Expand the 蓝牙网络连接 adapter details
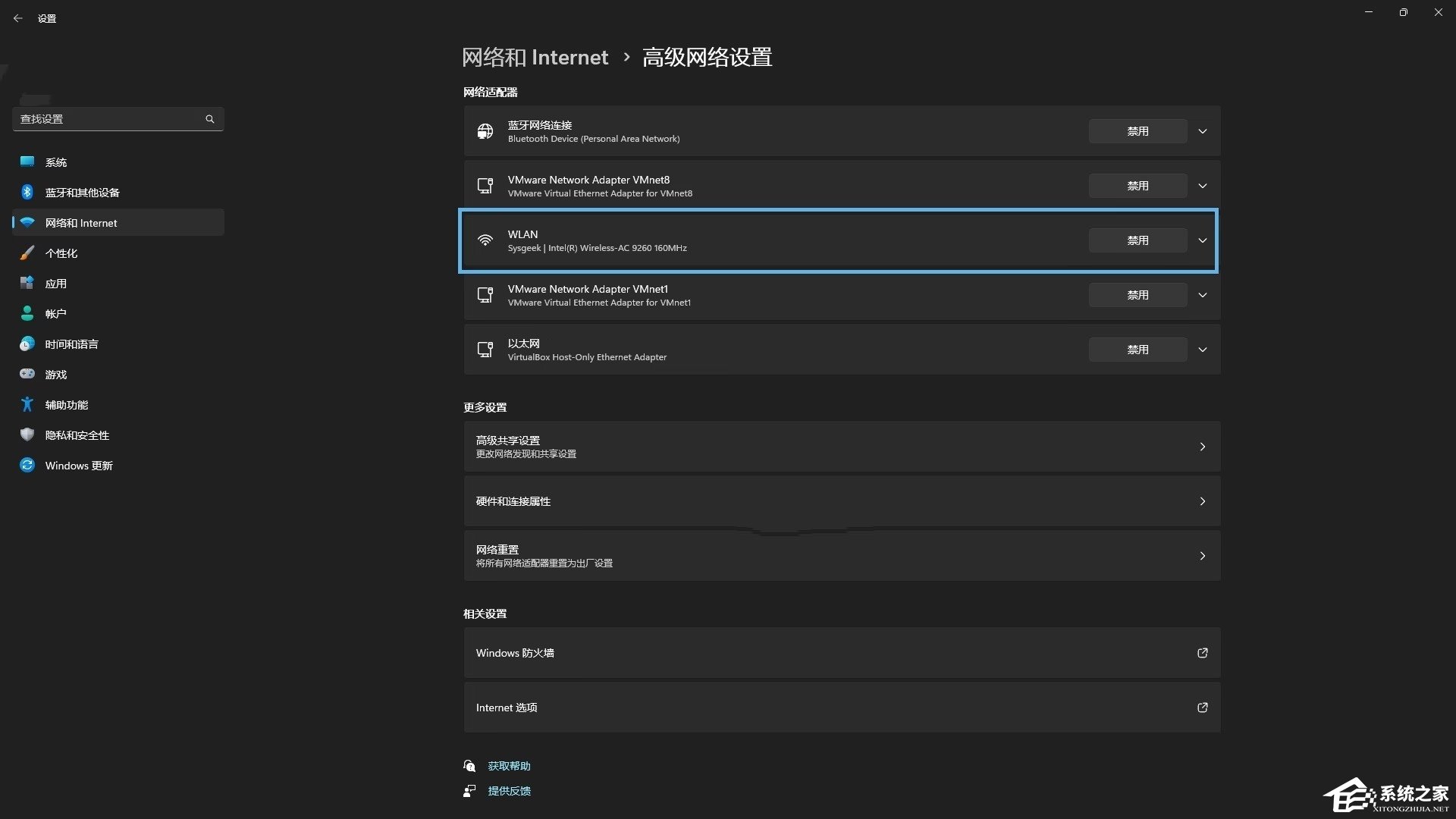1456x819 pixels. pyautogui.click(x=1203, y=131)
